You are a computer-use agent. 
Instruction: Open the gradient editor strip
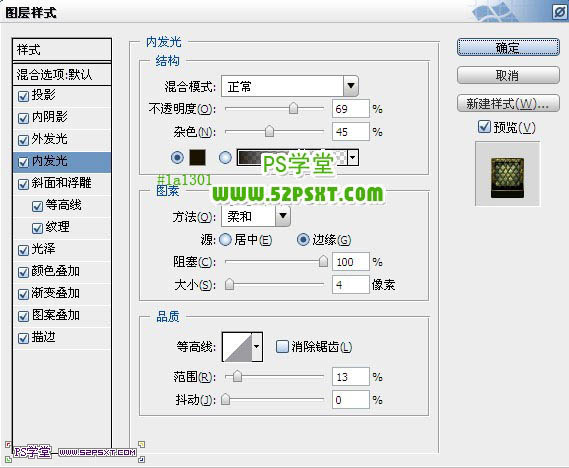click(x=292, y=158)
